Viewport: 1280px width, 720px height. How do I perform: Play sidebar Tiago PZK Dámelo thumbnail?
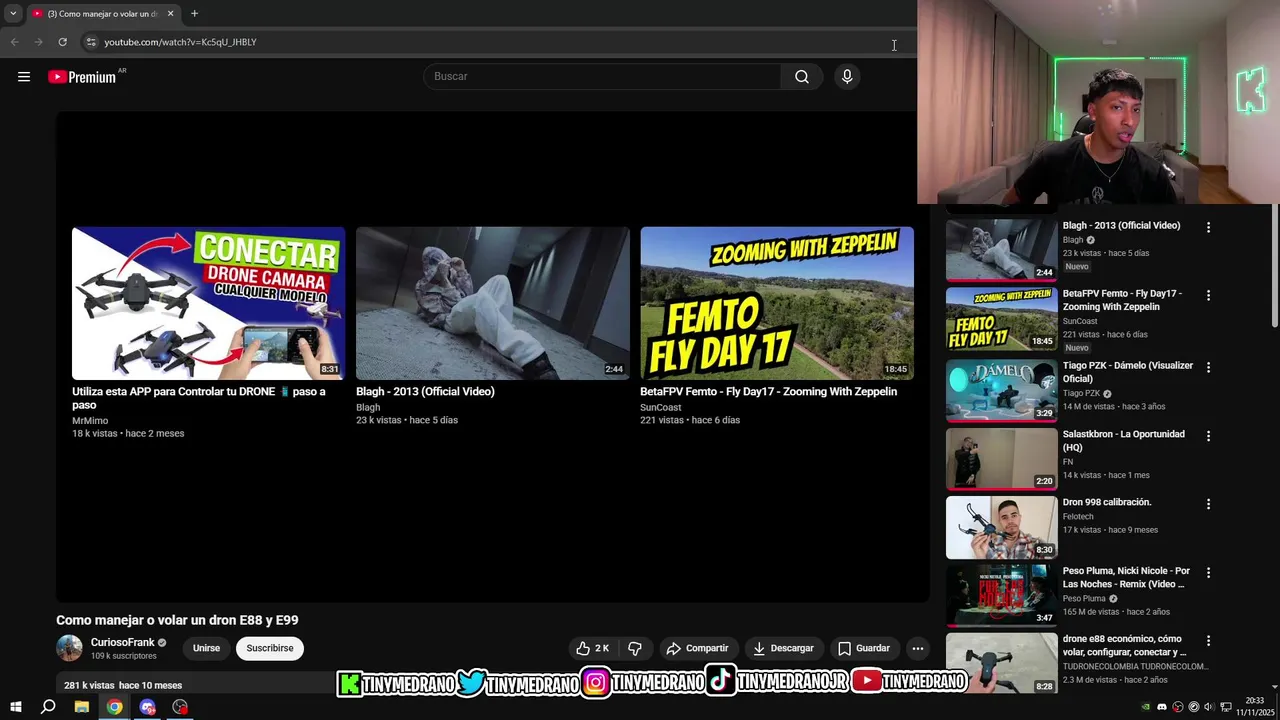click(1001, 390)
